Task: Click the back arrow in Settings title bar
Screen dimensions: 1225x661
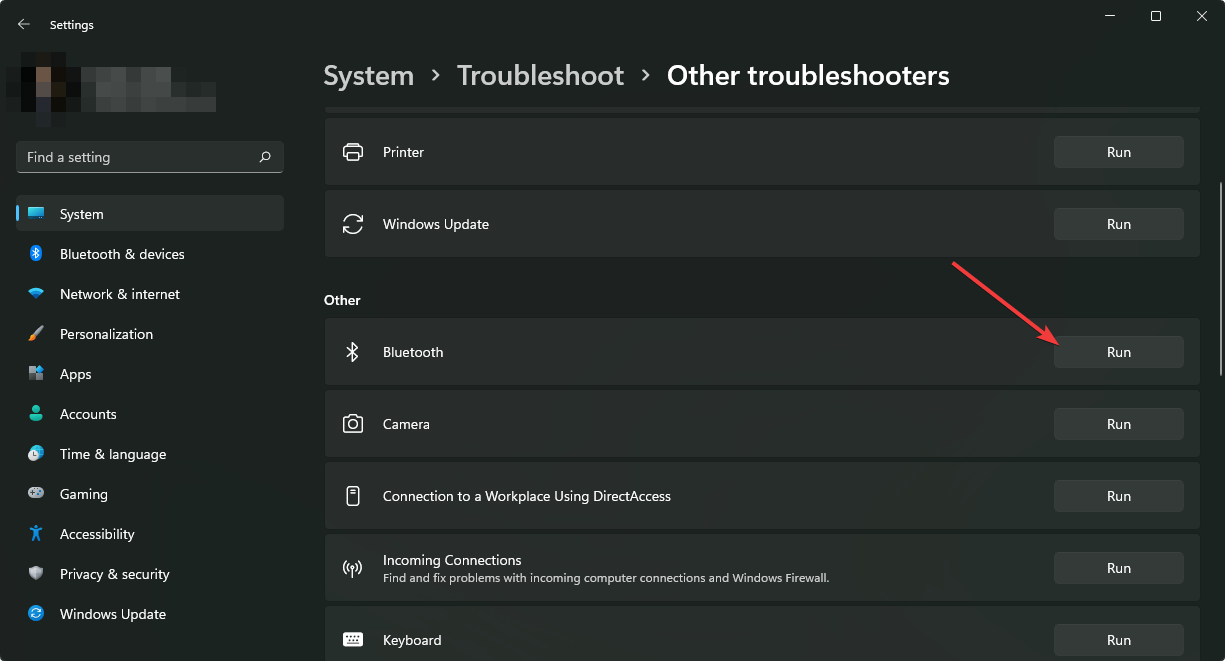Action: [x=24, y=24]
